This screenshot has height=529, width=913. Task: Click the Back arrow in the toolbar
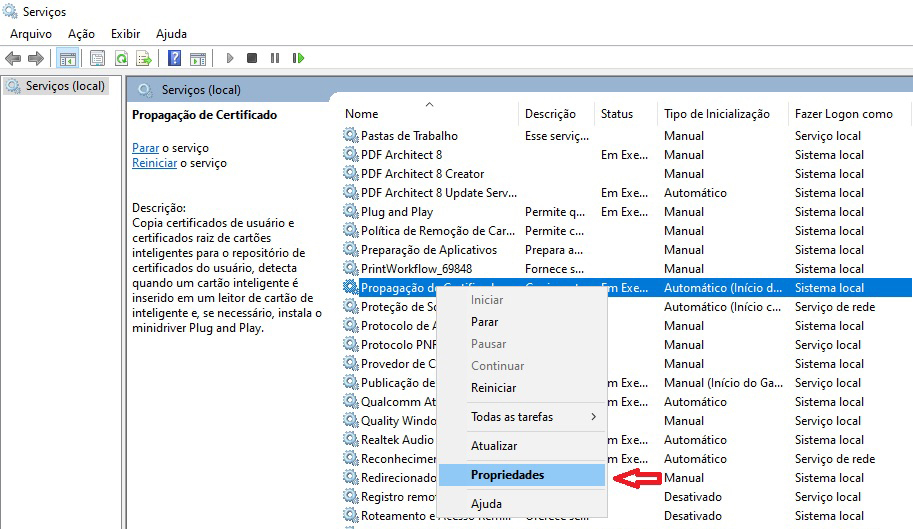(13, 58)
